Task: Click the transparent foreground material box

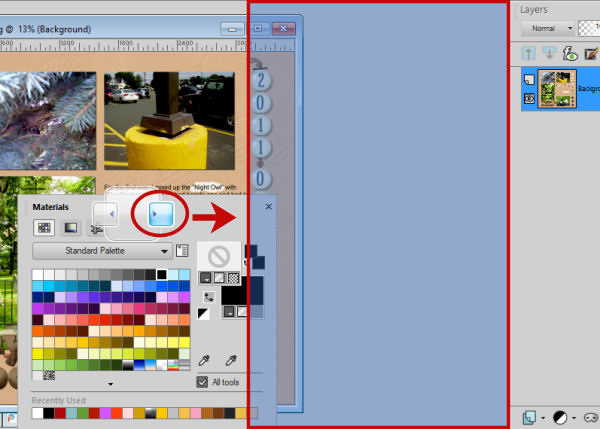Action: coord(219,256)
